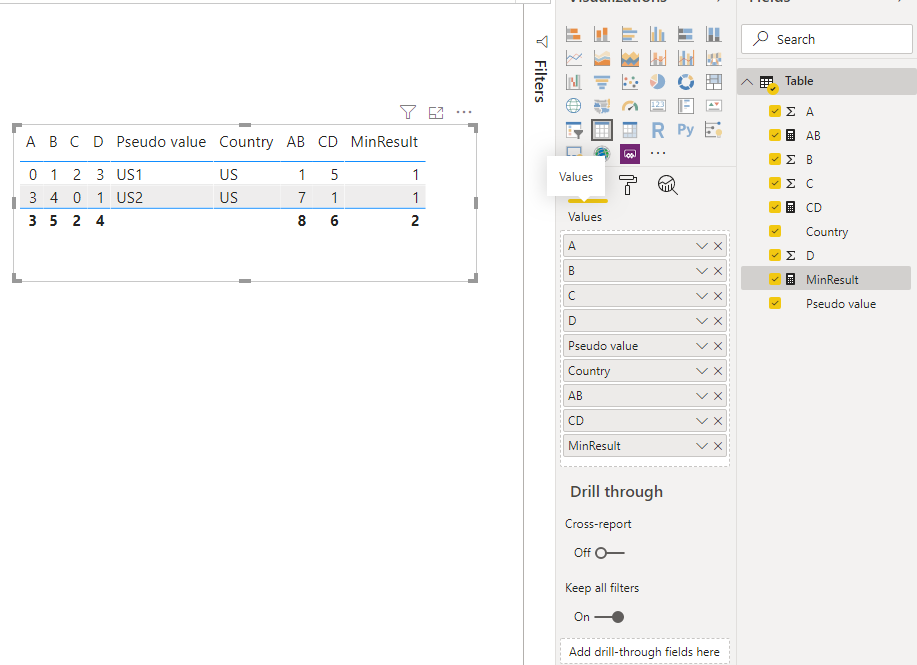Screen dimensions: 917x665
Task: Select the gauge visual
Action: pyautogui.click(x=630, y=106)
